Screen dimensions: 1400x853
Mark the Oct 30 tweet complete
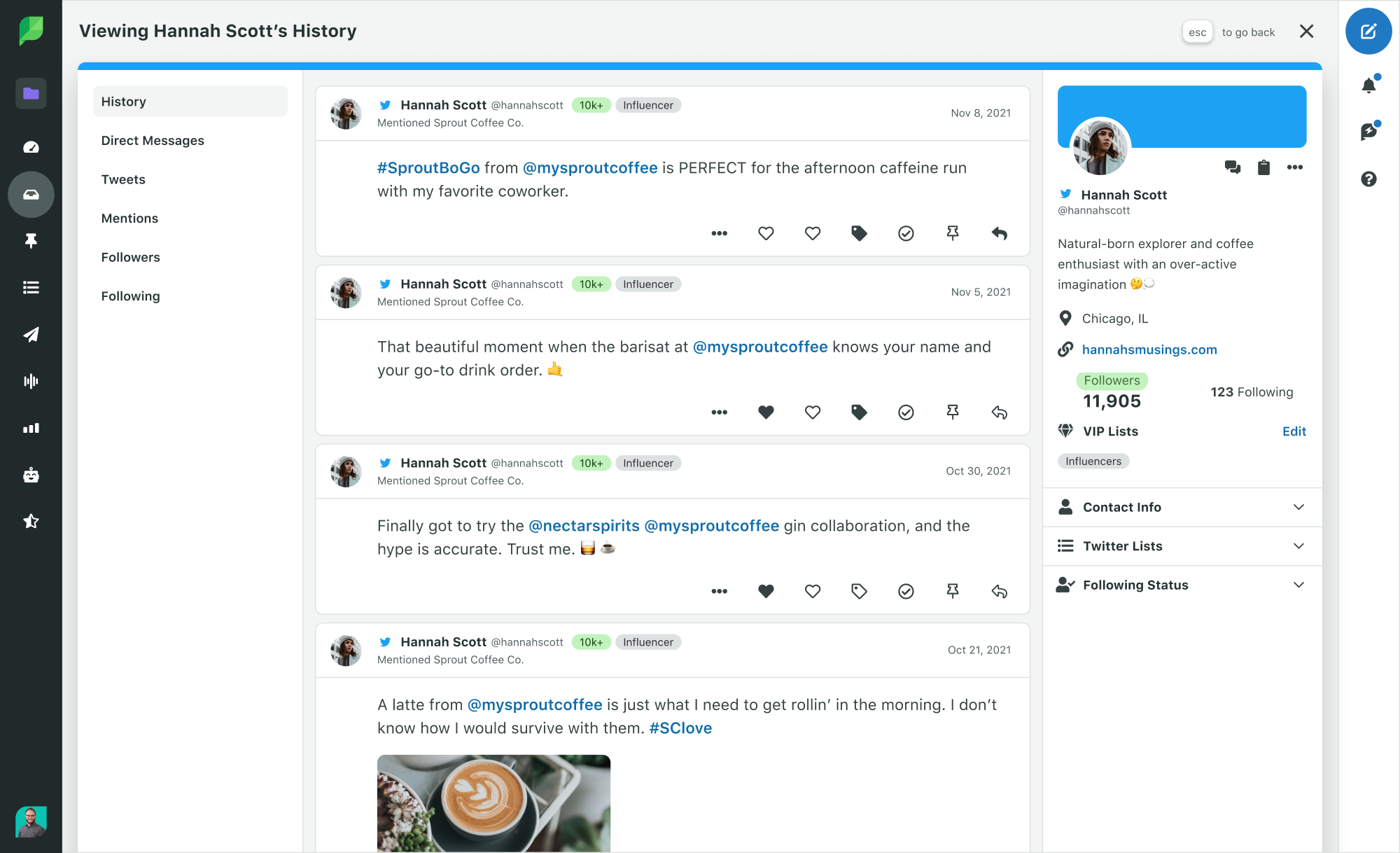[x=906, y=592]
